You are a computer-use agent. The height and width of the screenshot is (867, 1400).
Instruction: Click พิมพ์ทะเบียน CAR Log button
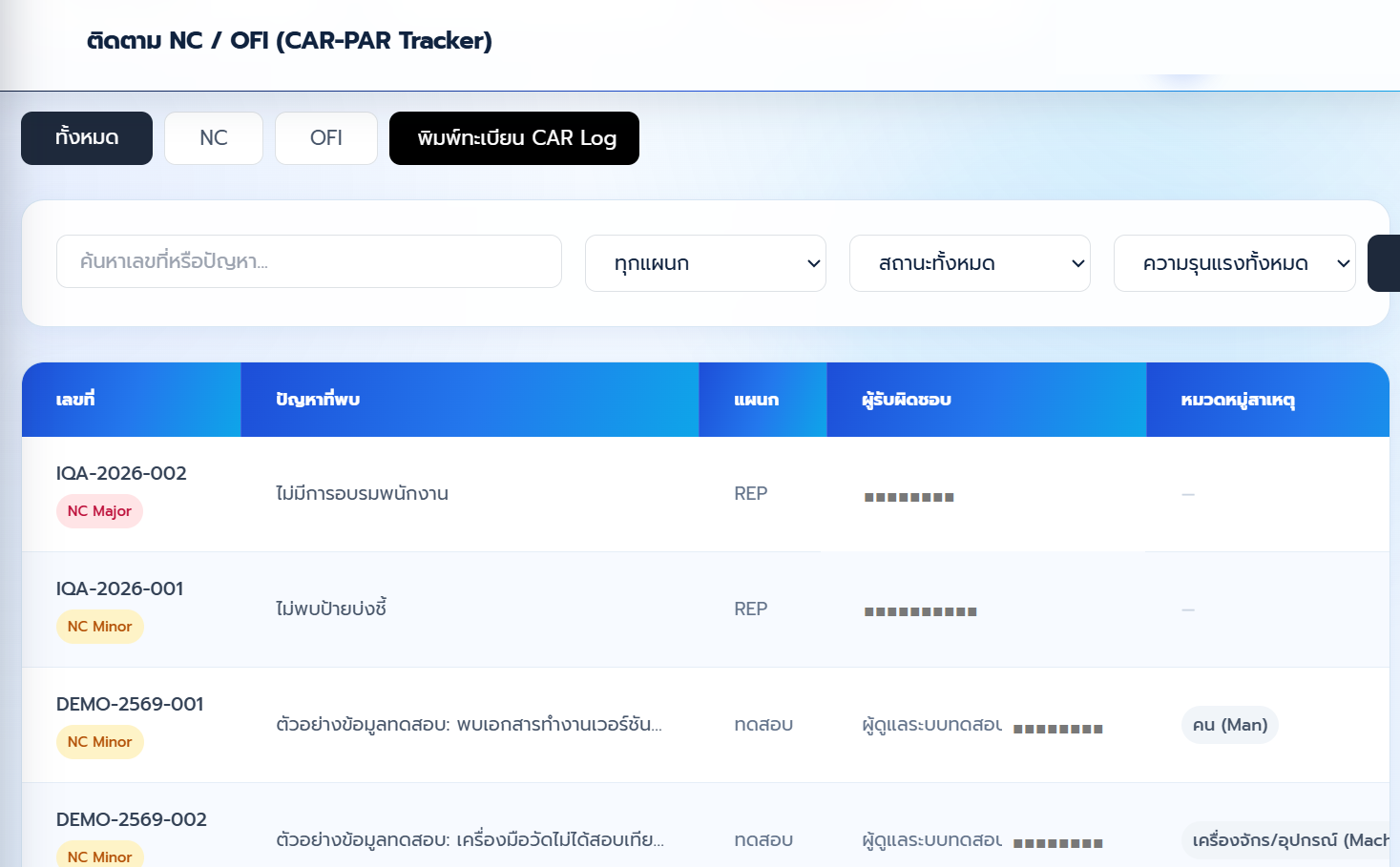[514, 138]
